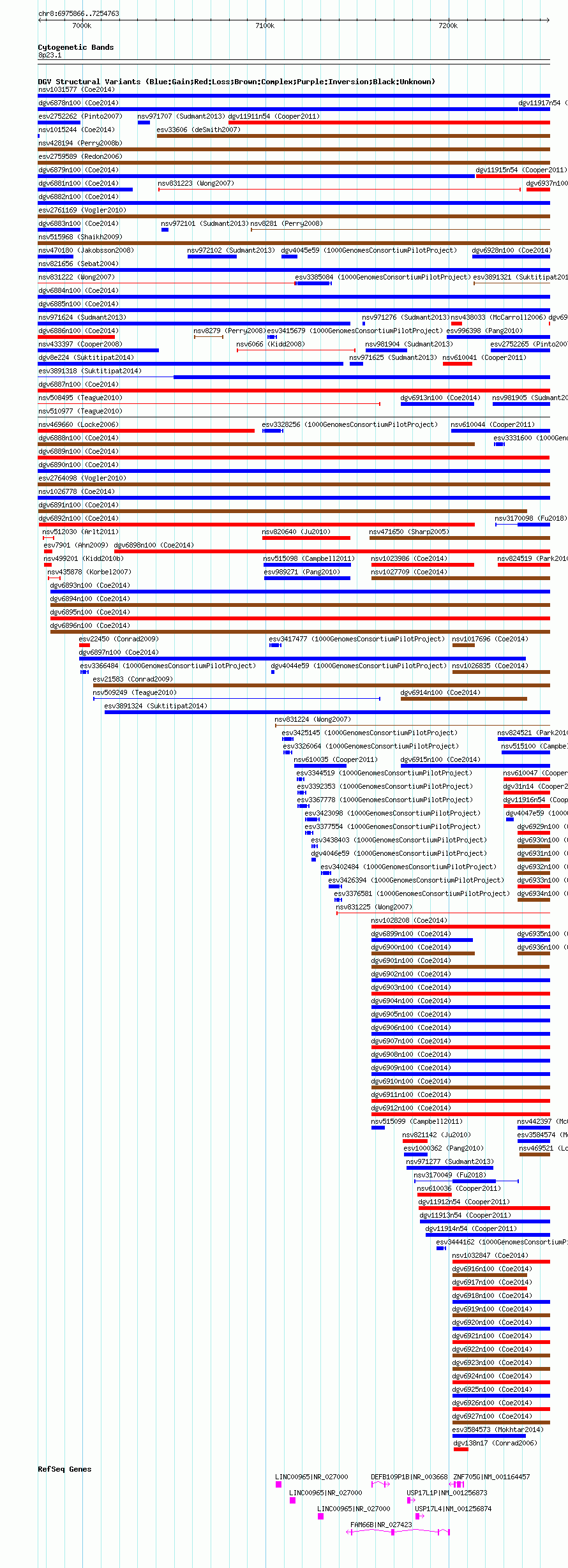This screenshot has height=1568, width=568.
Task: Select nsv435878 (Korbel2007) label
Action: [89, 572]
